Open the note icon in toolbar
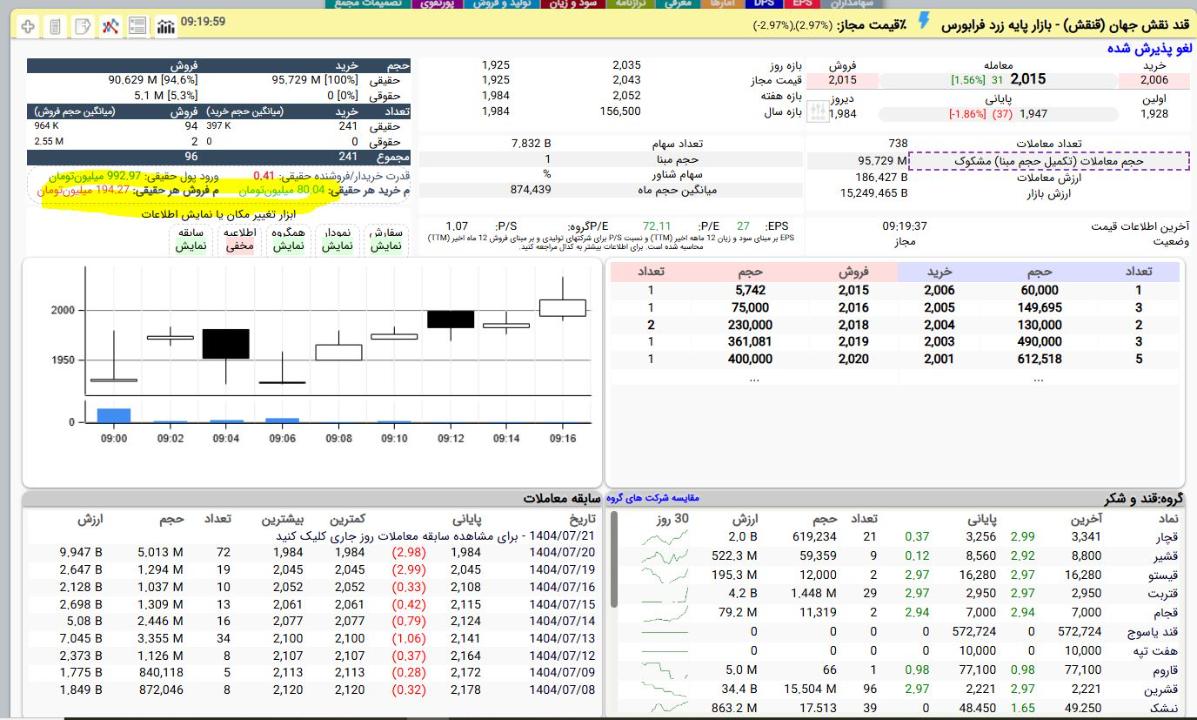Viewport: 1197px width, 720px height. click(x=83, y=23)
